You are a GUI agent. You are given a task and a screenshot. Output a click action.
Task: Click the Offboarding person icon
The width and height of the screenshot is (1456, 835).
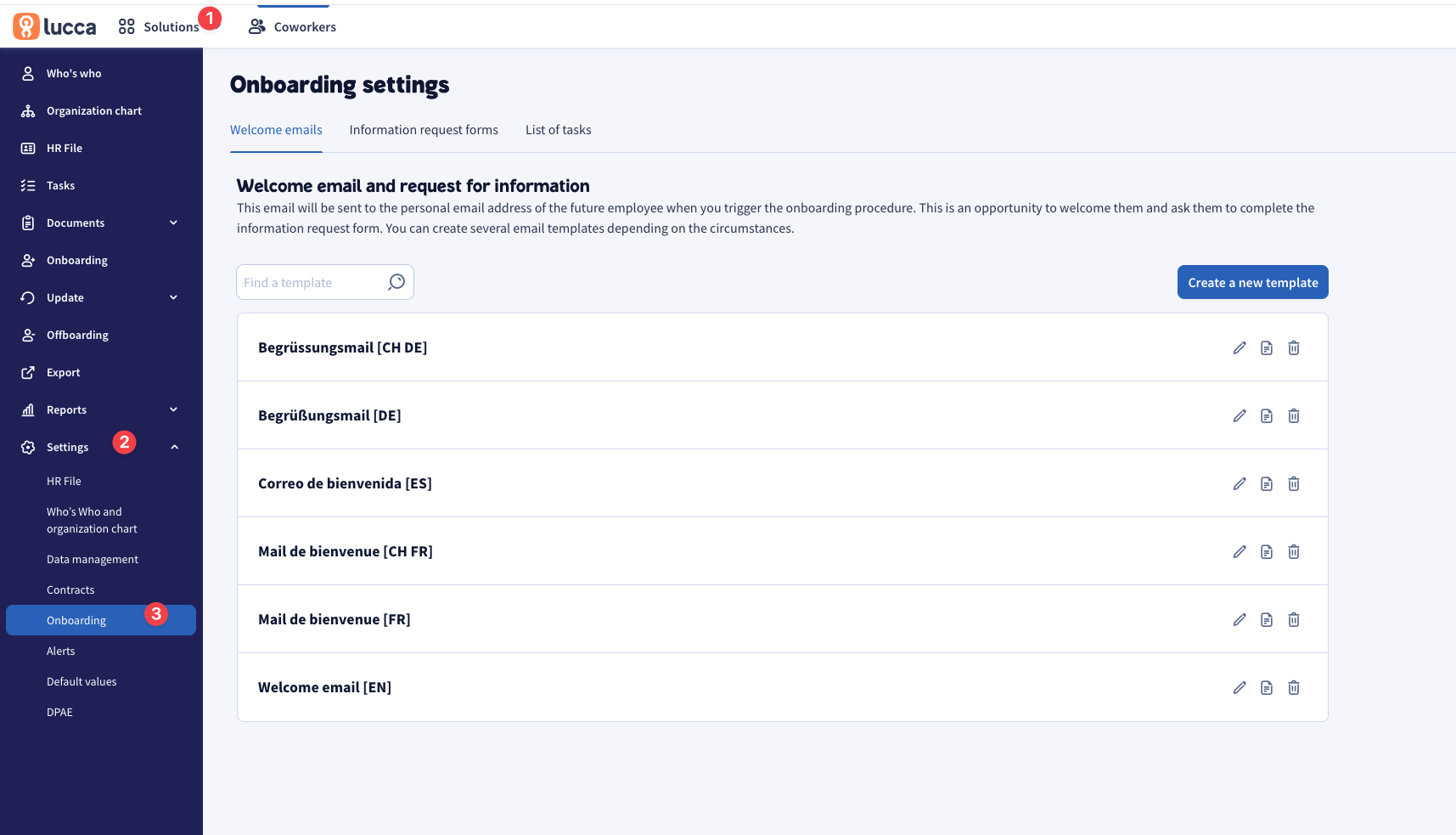click(28, 335)
